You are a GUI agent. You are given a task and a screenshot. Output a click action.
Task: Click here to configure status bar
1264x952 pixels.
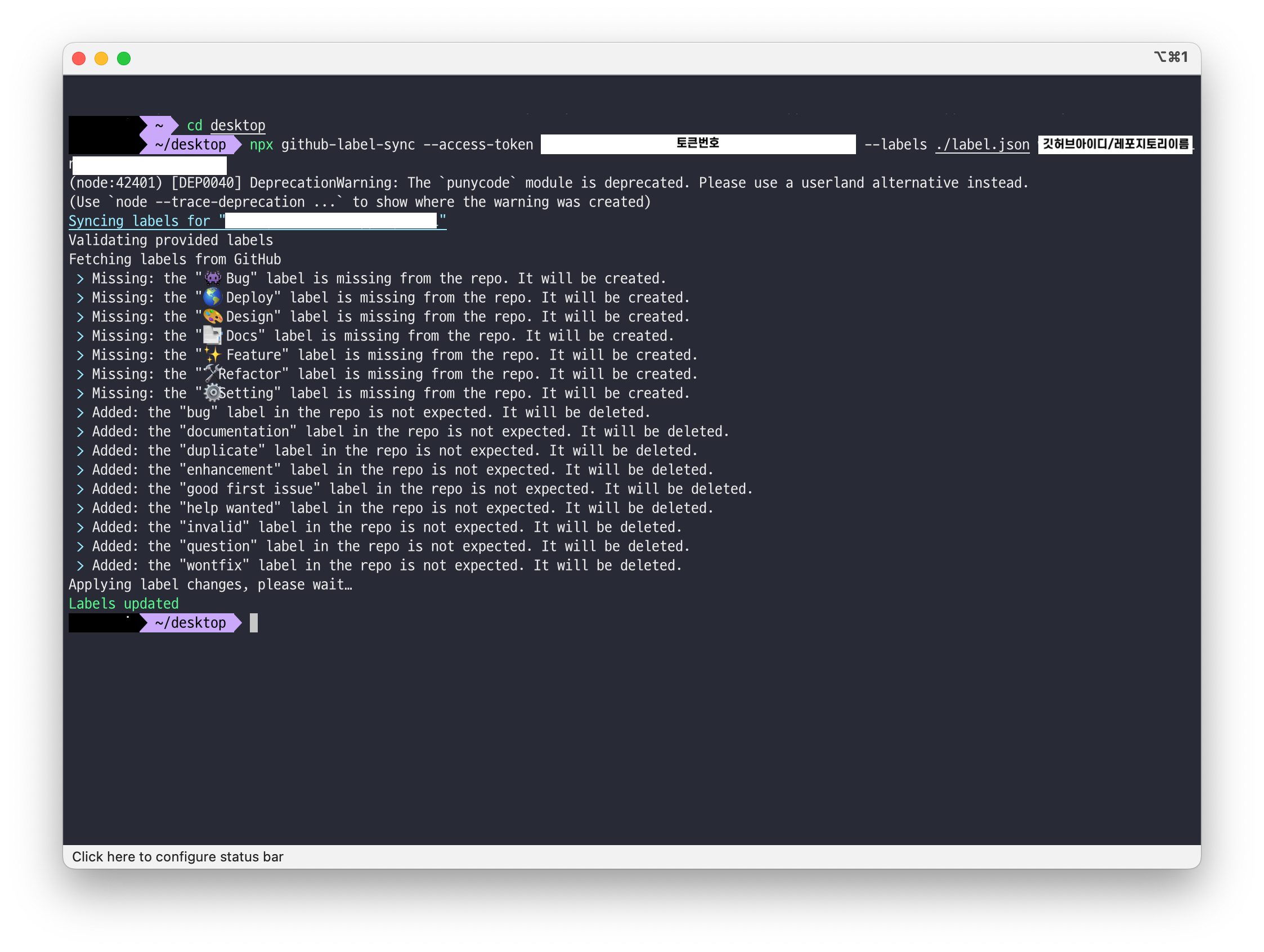tap(178, 856)
